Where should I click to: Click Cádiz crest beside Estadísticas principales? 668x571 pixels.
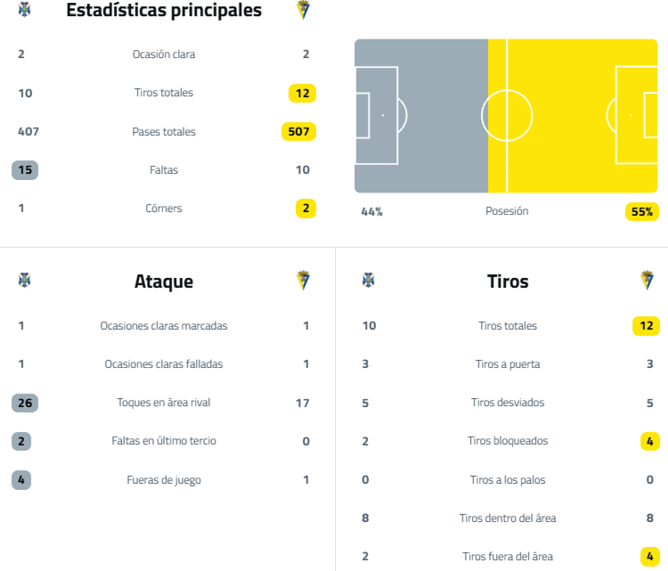[x=303, y=9]
